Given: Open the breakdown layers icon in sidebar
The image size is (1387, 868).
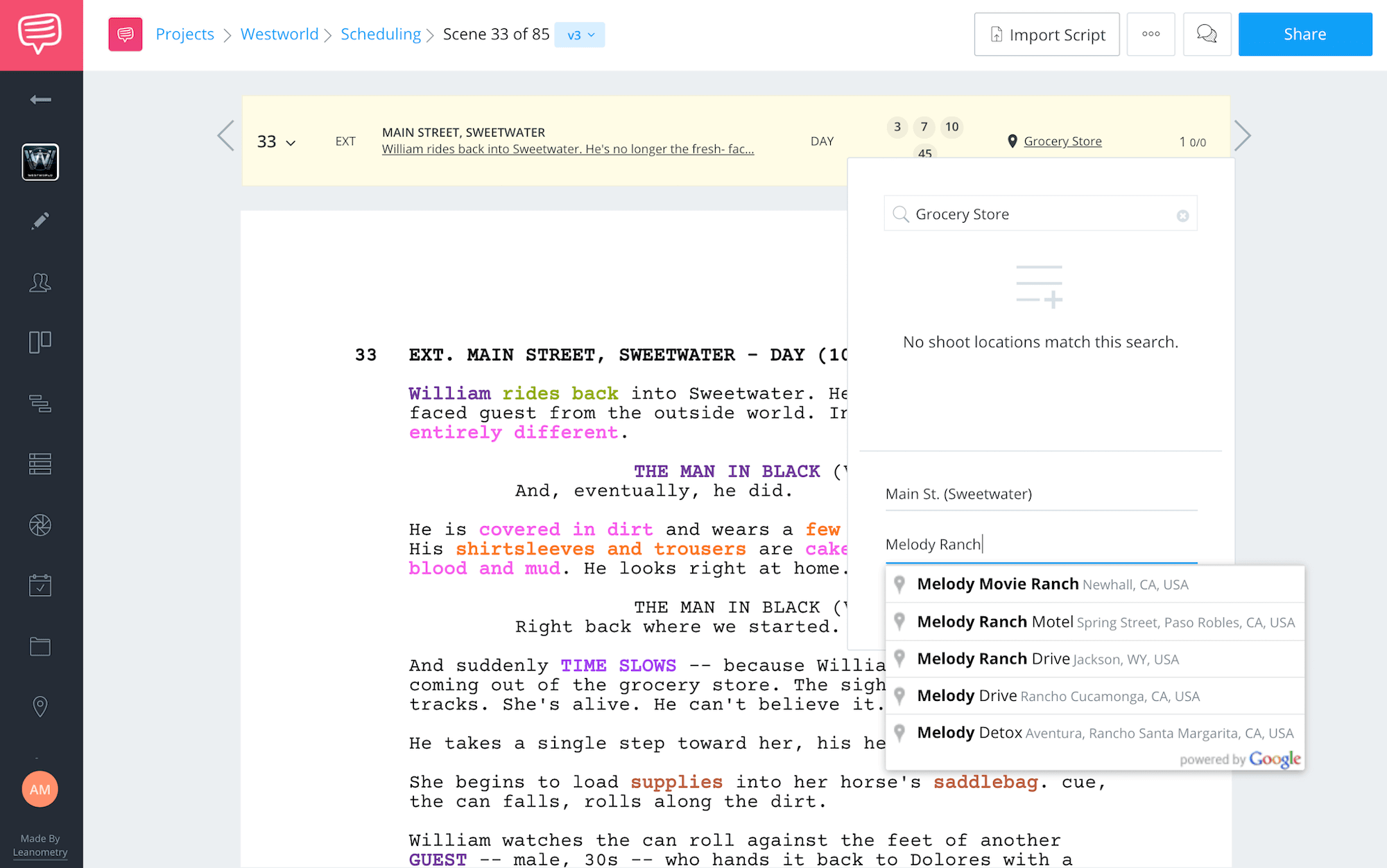Looking at the screenshot, I should pos(40,403).
